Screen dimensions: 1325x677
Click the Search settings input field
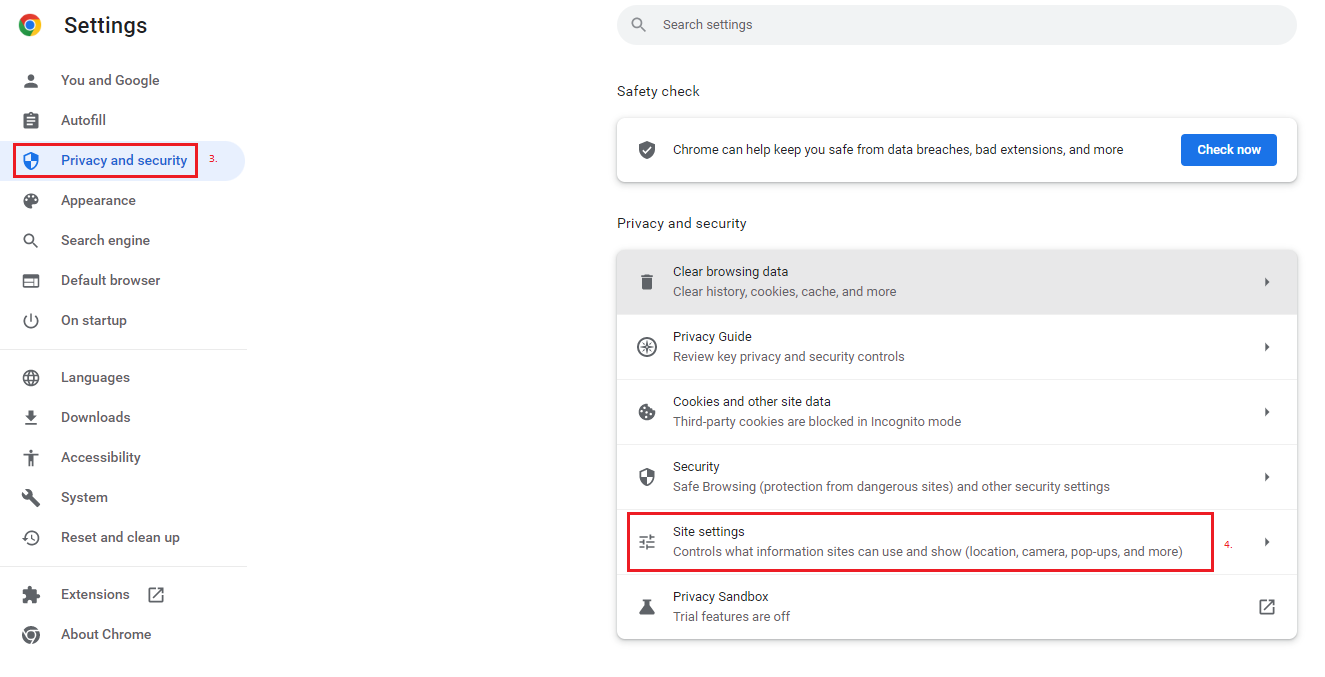click(955, 24)
